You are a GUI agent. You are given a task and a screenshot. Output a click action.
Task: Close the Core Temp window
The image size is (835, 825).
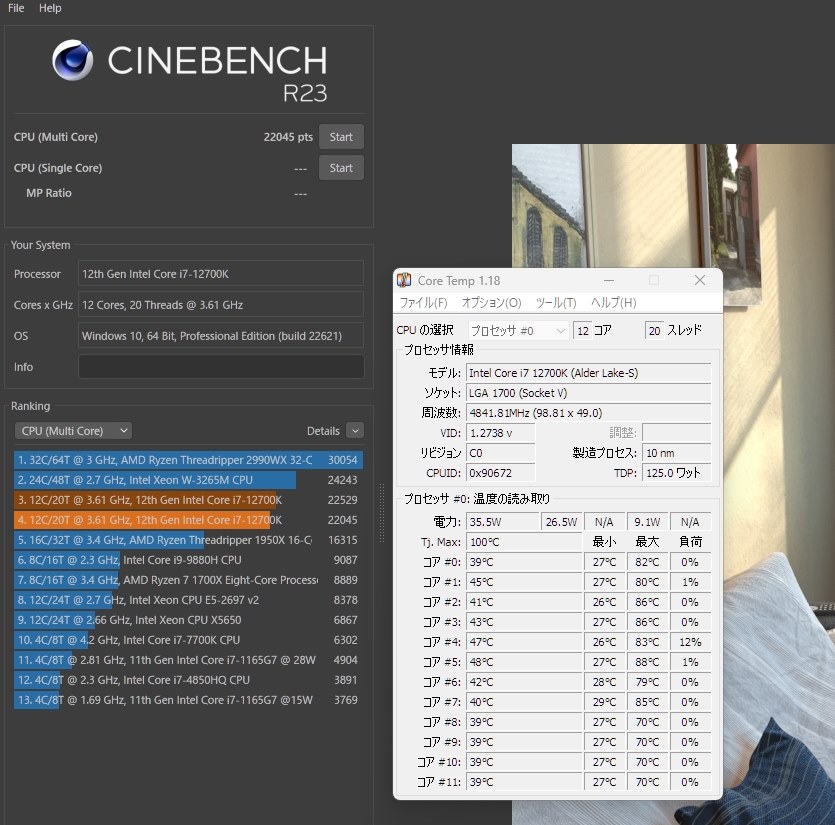click(x=700, y=280)
